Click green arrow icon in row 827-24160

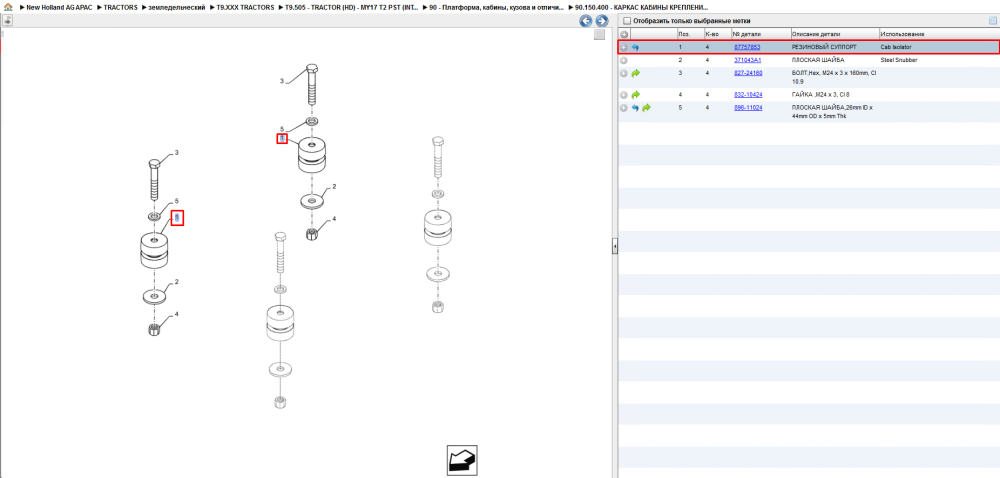tap(635, 74)
